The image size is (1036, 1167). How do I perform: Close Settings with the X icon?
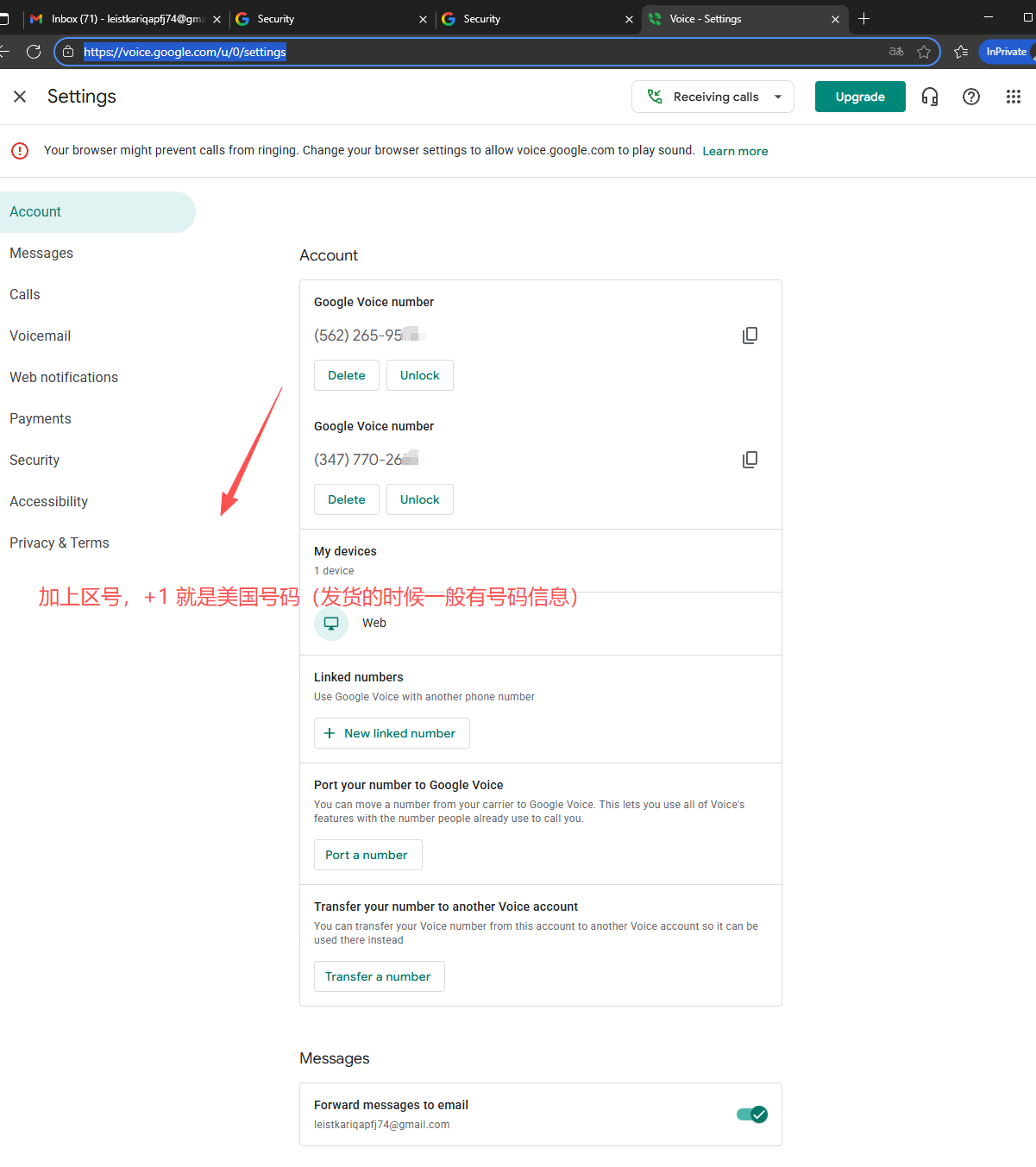pos(20,97)
